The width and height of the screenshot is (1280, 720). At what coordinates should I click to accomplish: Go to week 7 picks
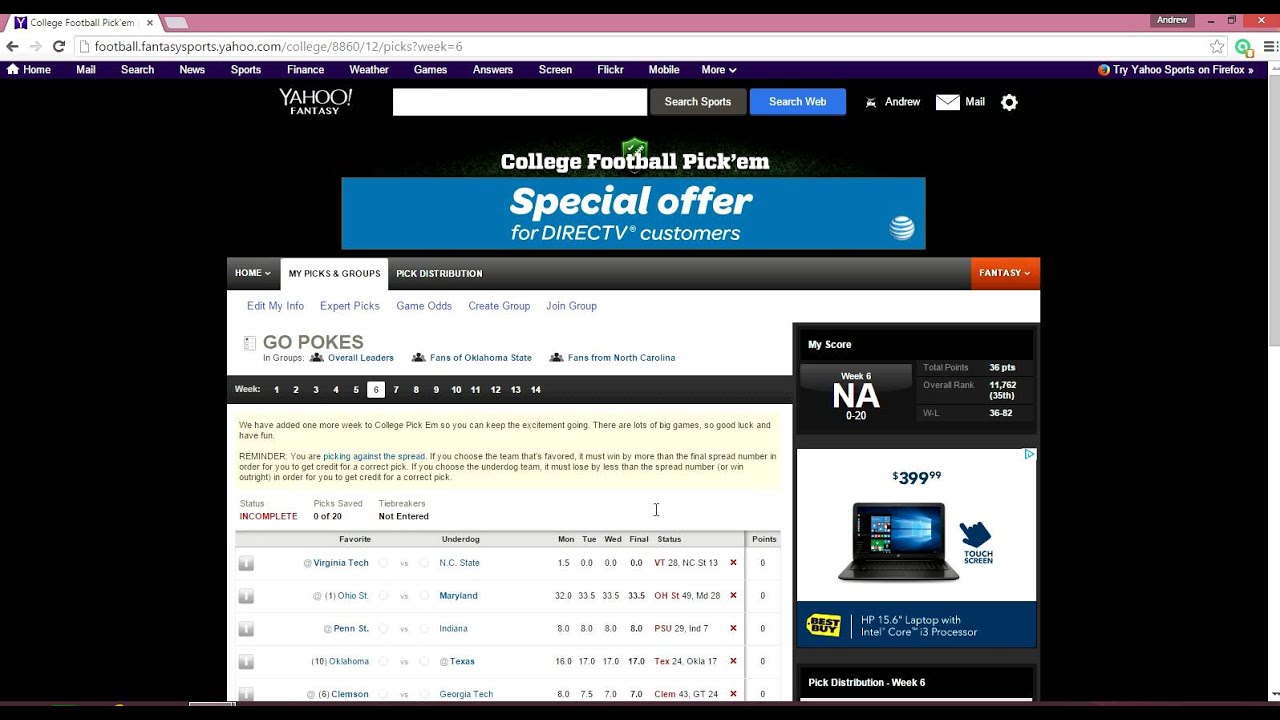click(396, 390)
